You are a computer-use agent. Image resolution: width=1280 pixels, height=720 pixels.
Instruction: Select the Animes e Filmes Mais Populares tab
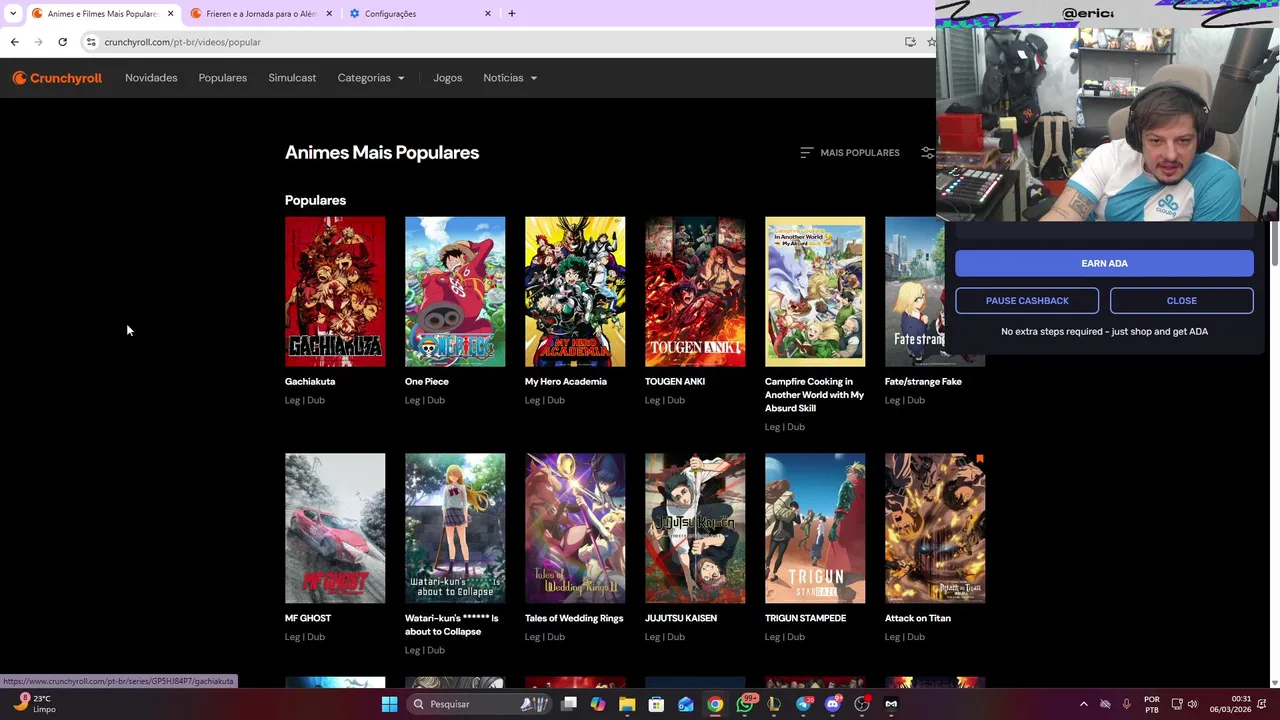[102, 14]
